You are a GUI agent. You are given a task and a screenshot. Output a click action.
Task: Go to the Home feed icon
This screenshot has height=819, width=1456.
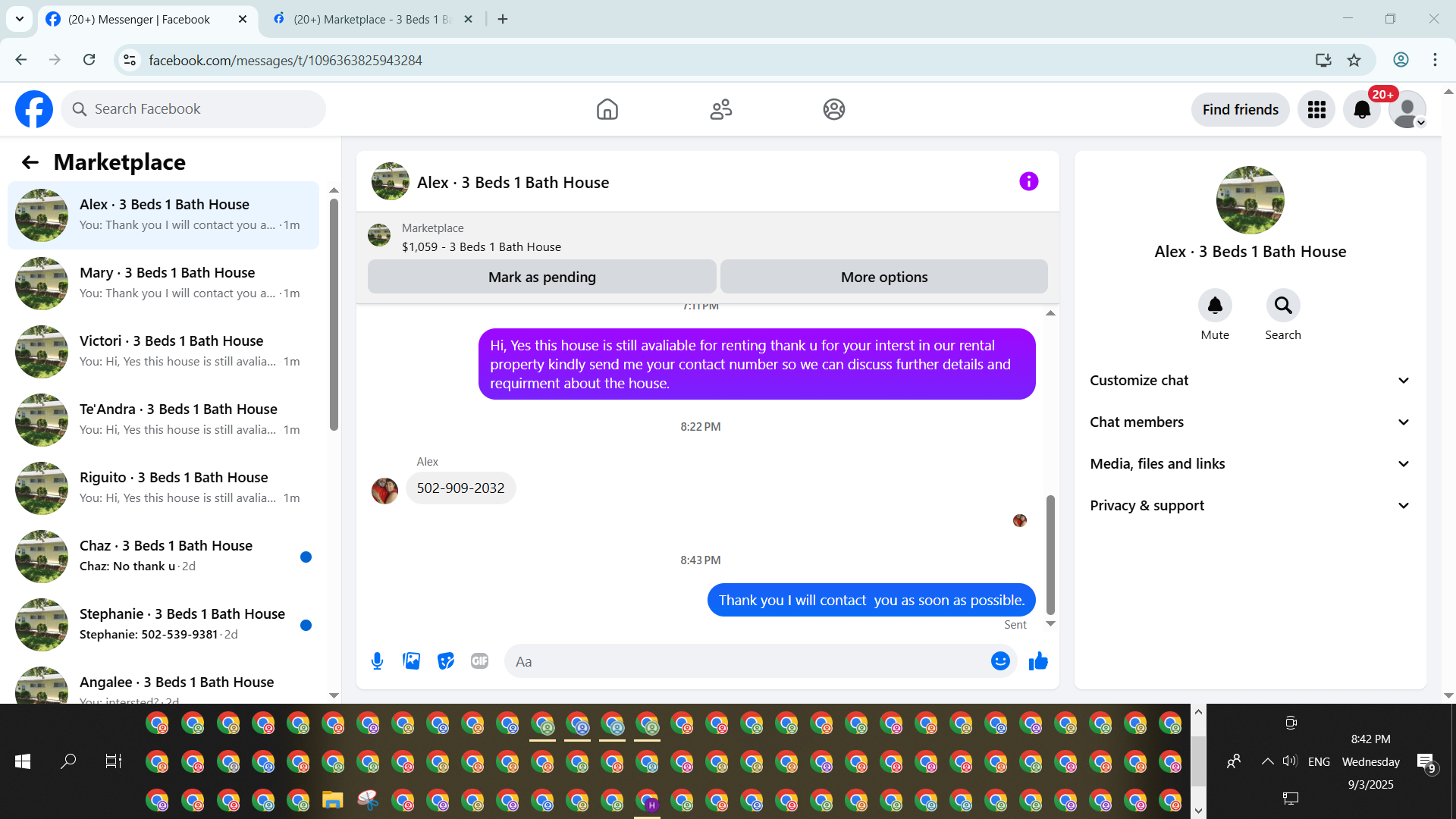tap(607, 109)
